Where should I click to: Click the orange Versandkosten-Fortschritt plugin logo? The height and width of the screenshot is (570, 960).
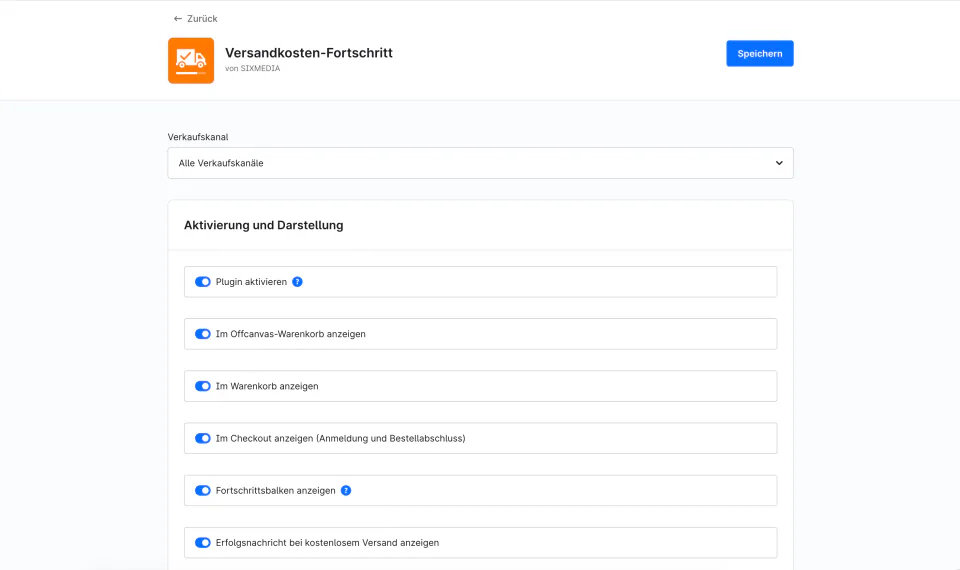(191, 61)
